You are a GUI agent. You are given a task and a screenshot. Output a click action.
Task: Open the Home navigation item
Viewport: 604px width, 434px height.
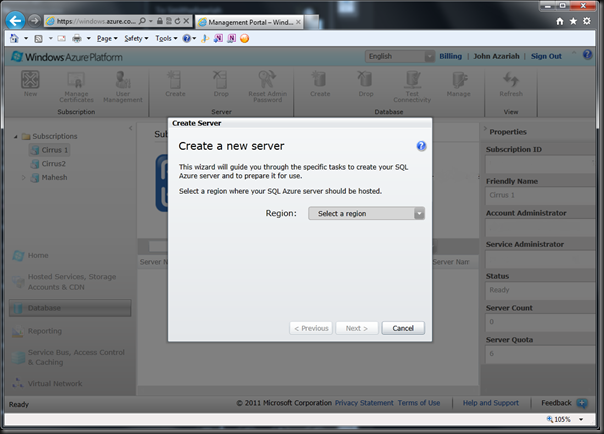click(x=30, y=255)
